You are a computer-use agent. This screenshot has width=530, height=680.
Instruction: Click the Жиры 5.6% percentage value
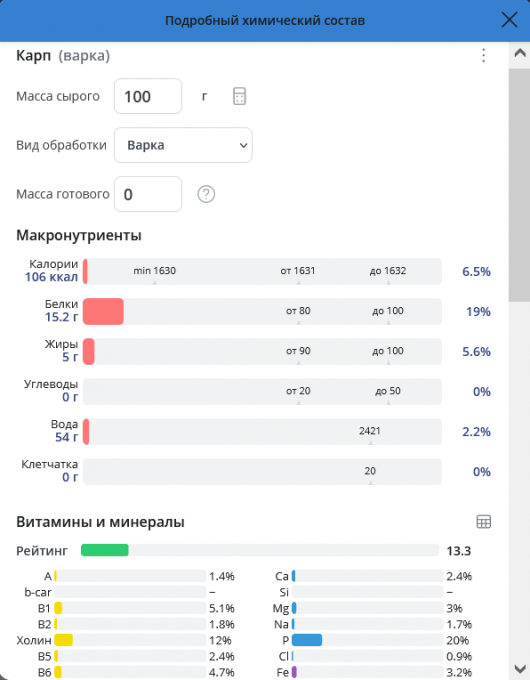(476, 352)
